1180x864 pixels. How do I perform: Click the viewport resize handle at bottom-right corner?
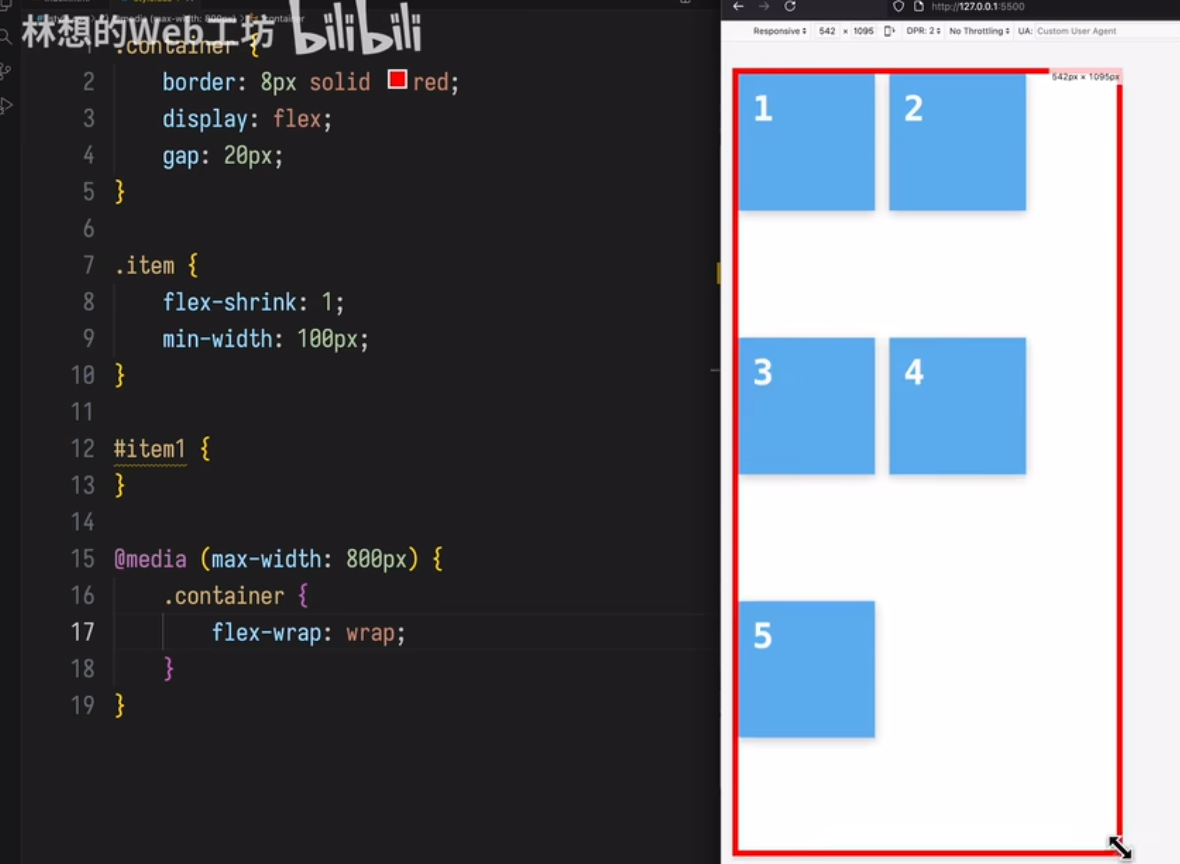[x=1120, y=847]
